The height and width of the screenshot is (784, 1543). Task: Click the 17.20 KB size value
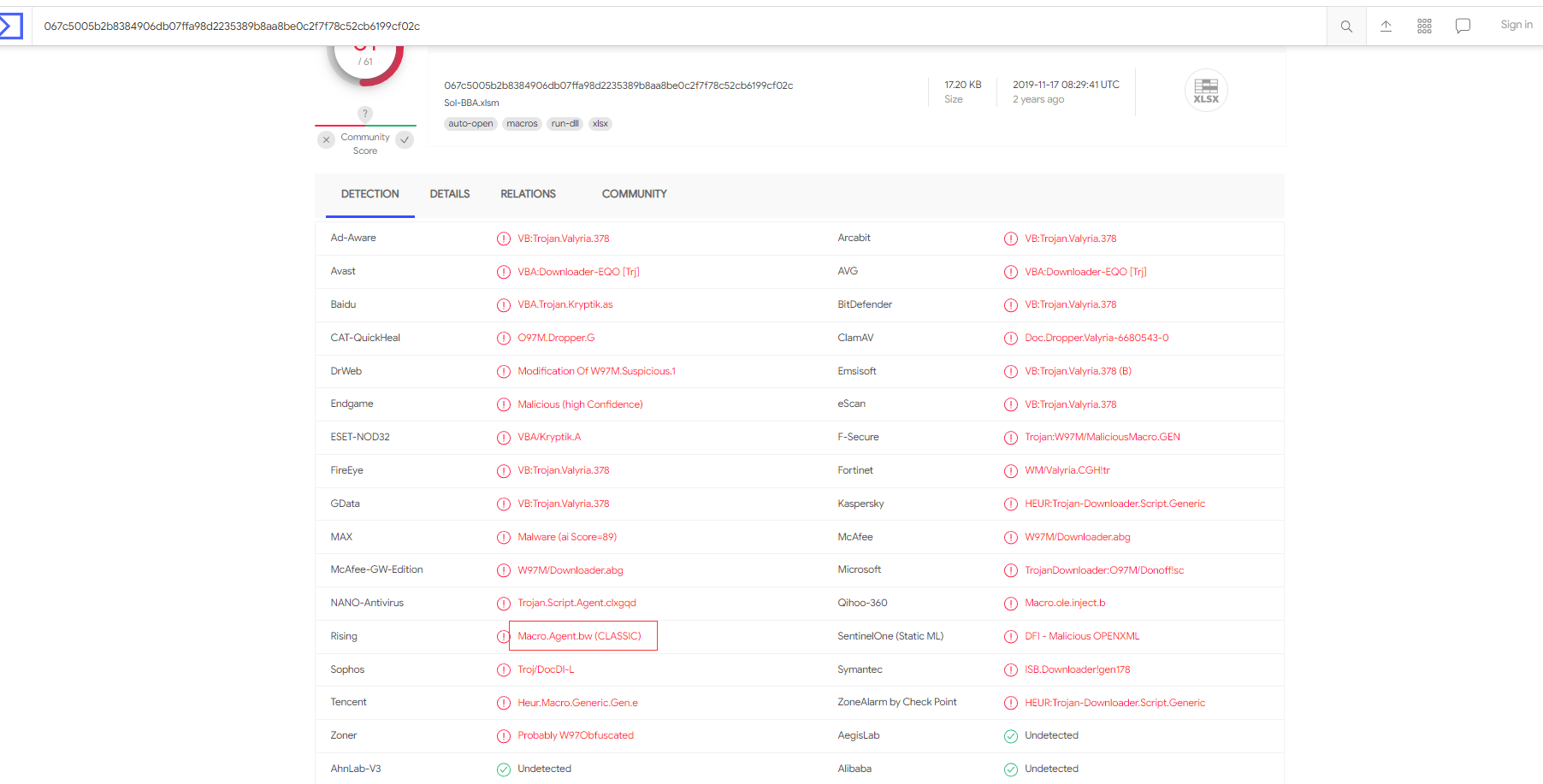962,85
